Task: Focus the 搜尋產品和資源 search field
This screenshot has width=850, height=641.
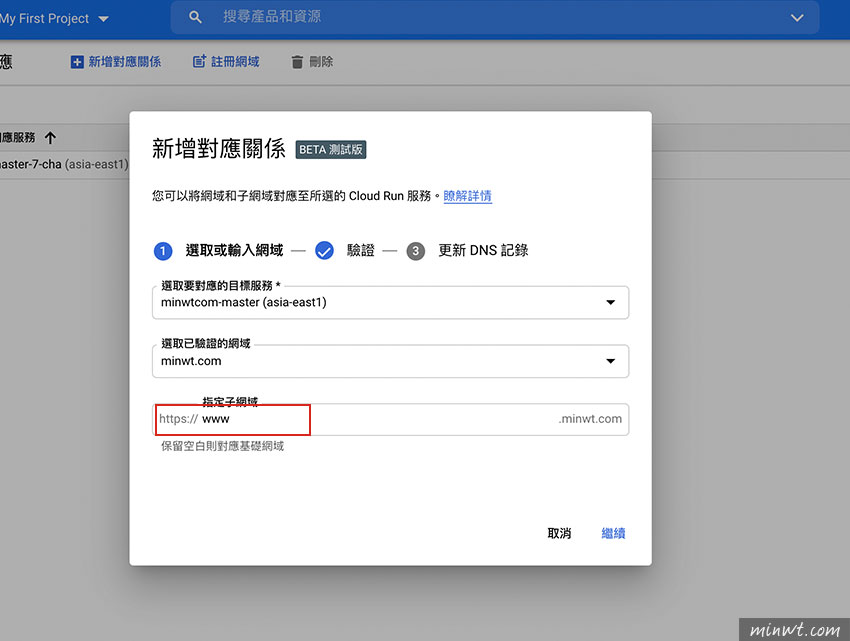Action: (495, 17)
